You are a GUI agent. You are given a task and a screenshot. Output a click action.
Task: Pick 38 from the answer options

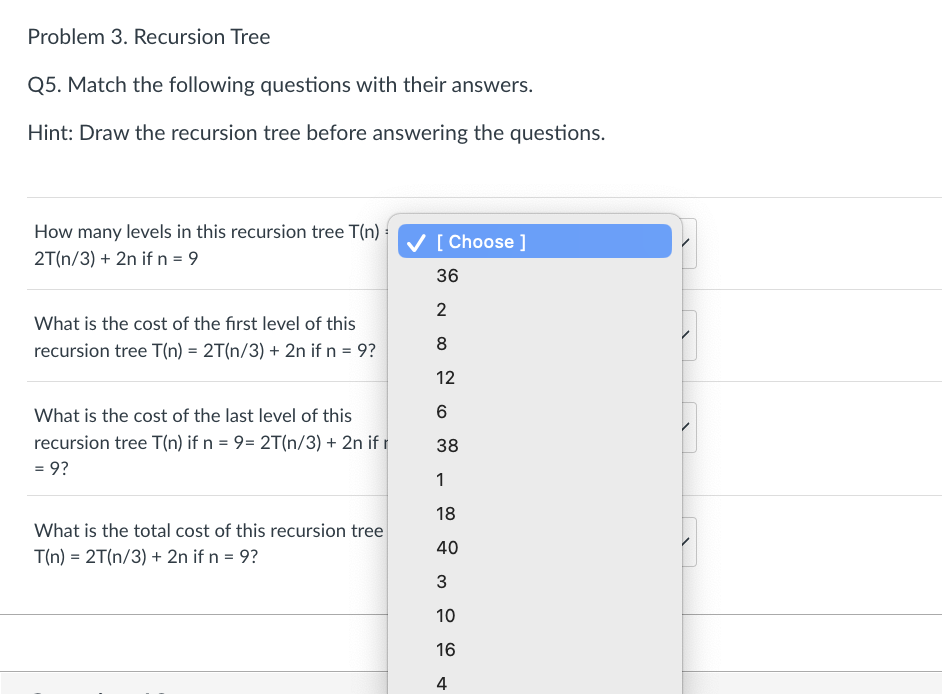coord(447,446)
